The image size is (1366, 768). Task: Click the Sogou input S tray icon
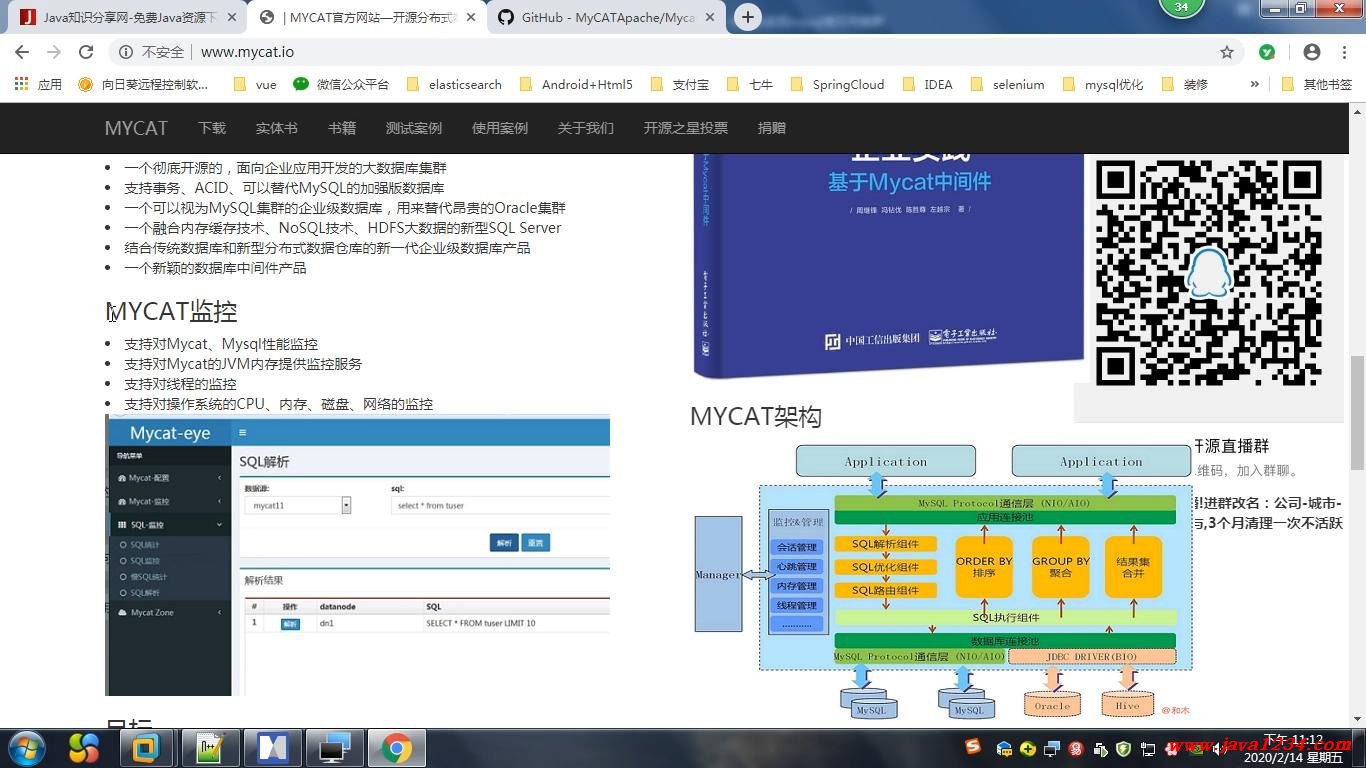point(973,747)
